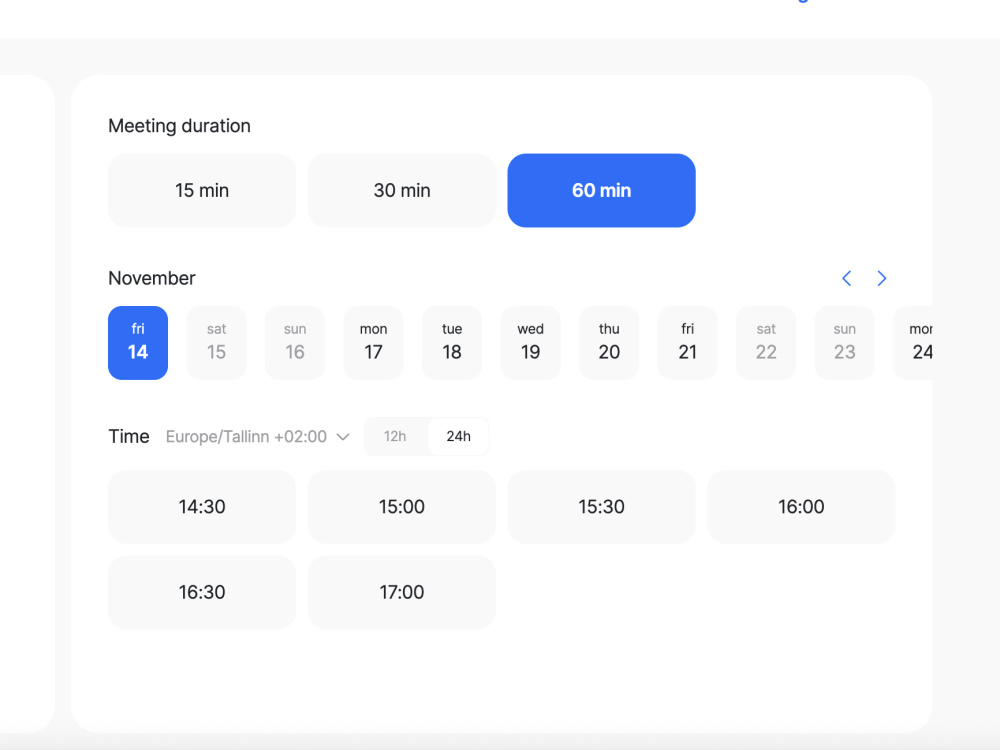Pick Monday 17 date
Viewport: 1000px width, 750px height.
coord(373,343)
